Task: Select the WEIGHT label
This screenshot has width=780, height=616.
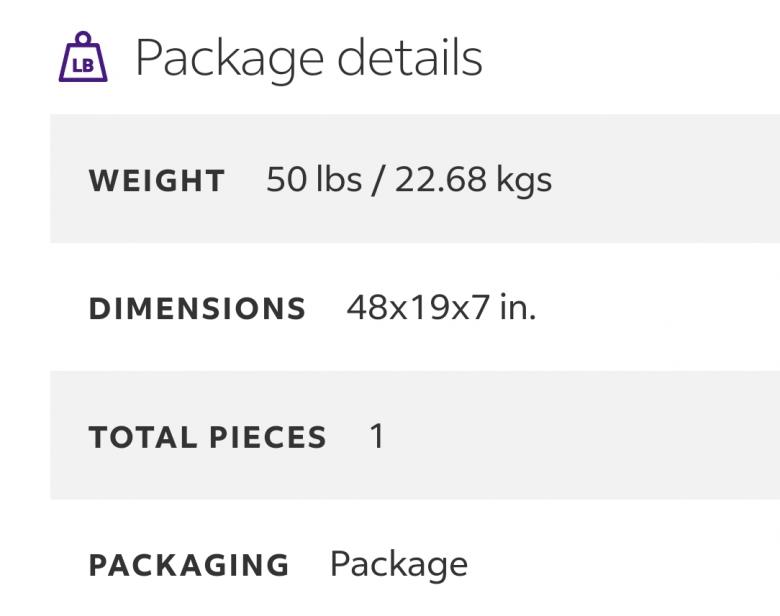Action: [157, 181]
